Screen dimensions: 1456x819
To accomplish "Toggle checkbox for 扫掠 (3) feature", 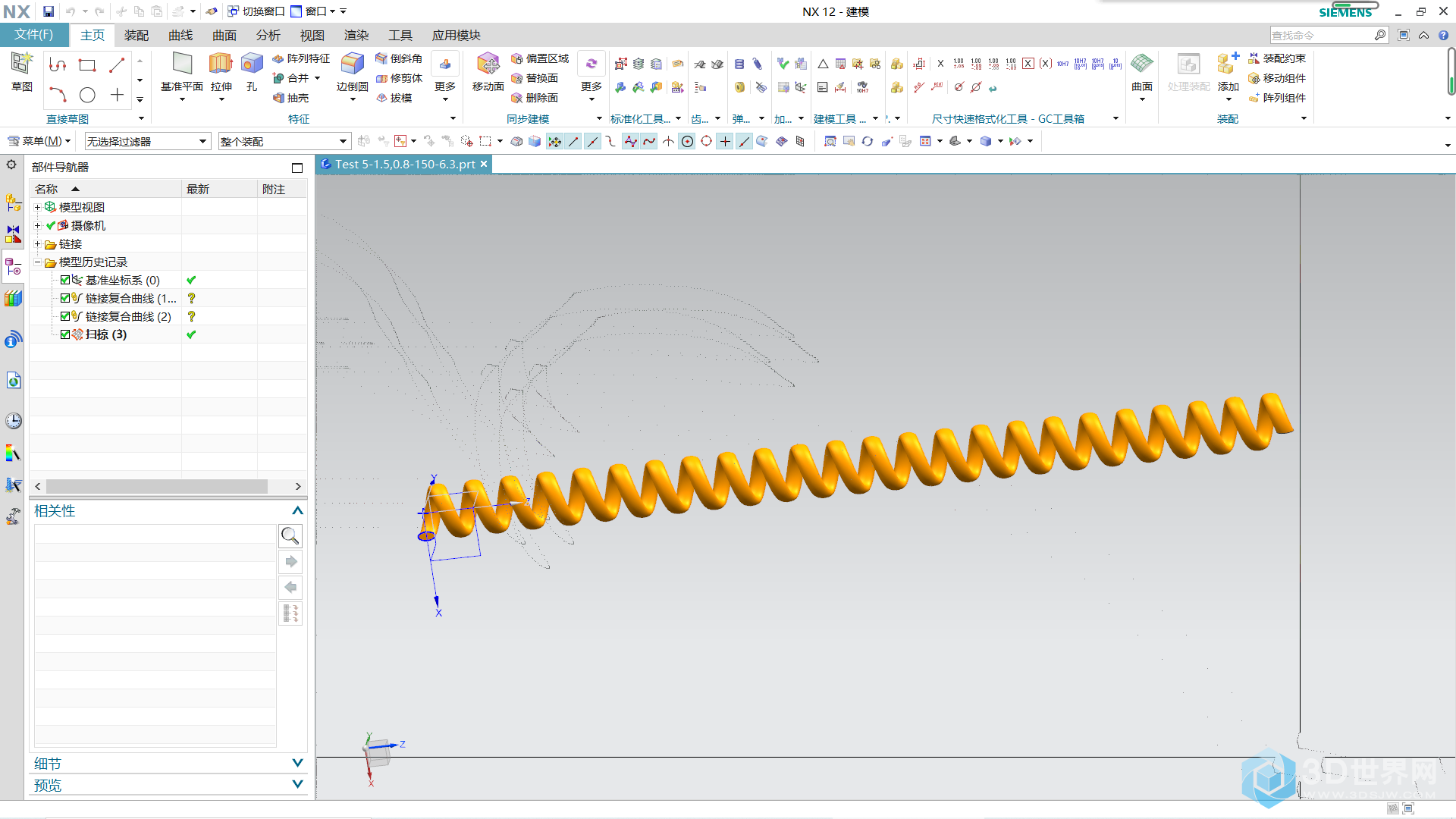I will (65, 334).
